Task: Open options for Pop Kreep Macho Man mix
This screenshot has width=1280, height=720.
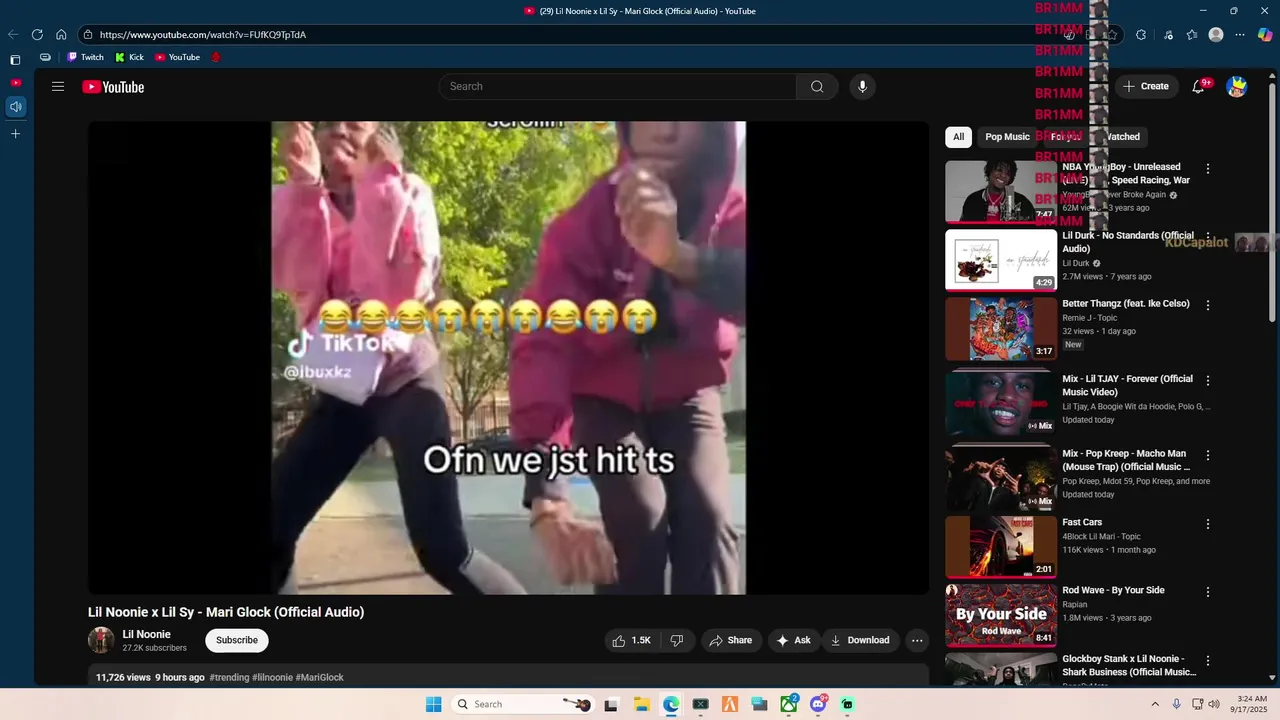Action: point(1208,455)
